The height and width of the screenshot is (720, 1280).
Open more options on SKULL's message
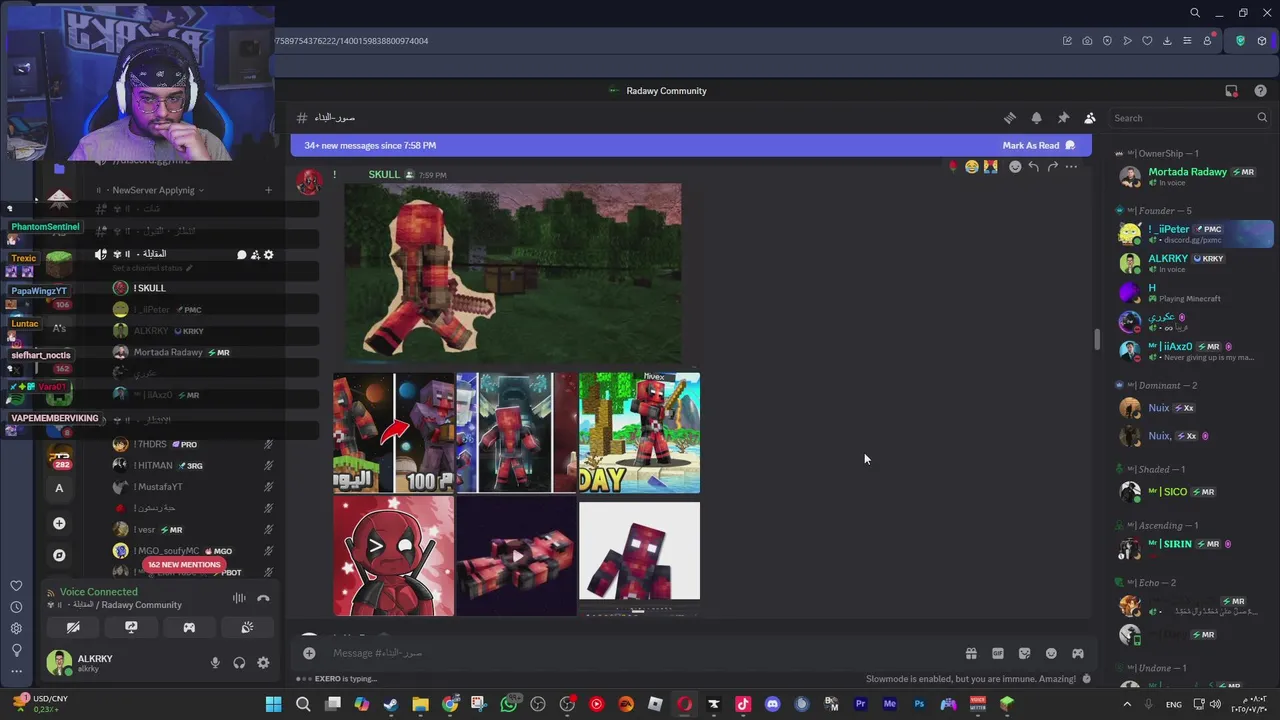point(1071,167)
